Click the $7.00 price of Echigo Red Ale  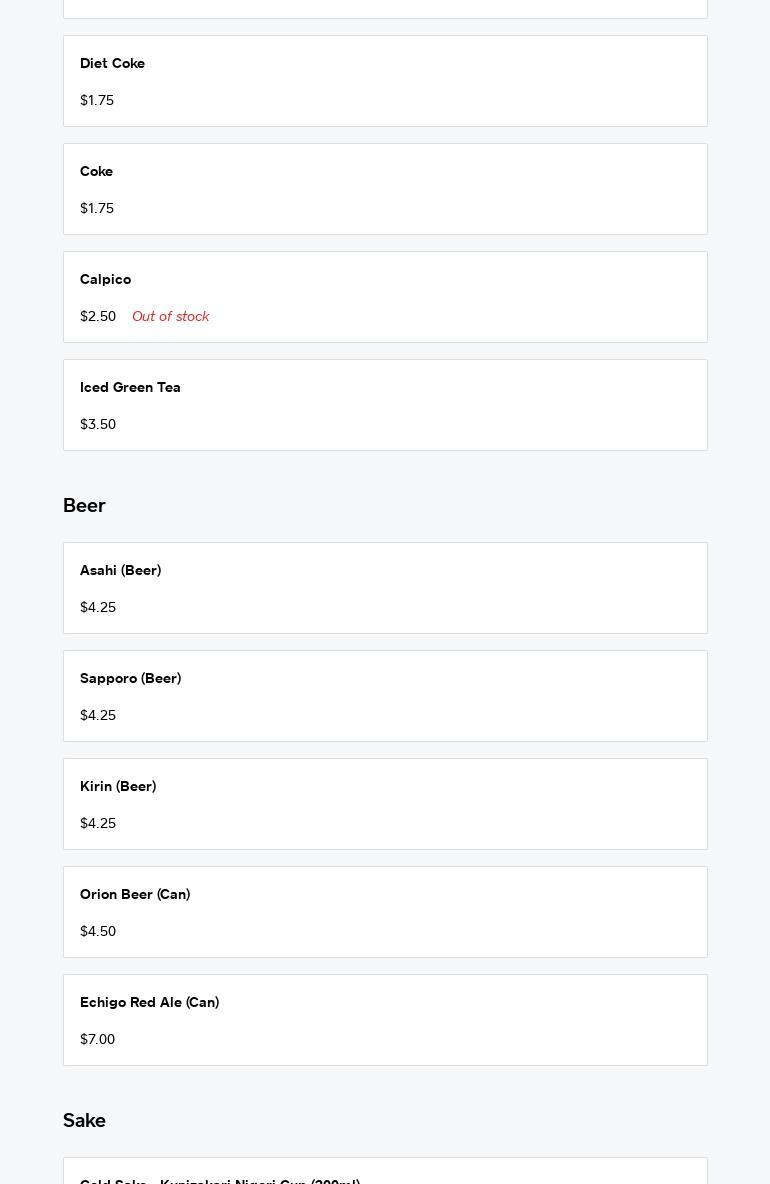[x=97, y=1040]
